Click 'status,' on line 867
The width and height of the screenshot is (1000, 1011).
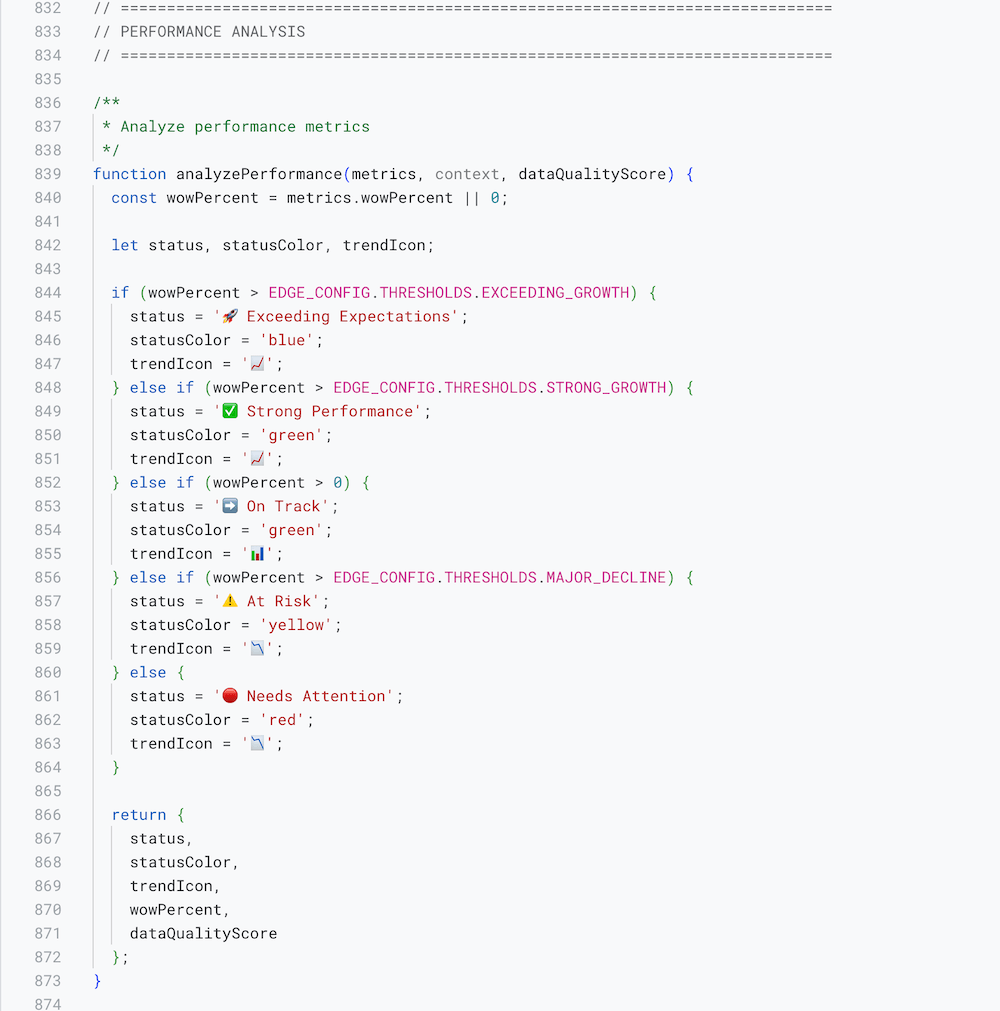point(161,838)
